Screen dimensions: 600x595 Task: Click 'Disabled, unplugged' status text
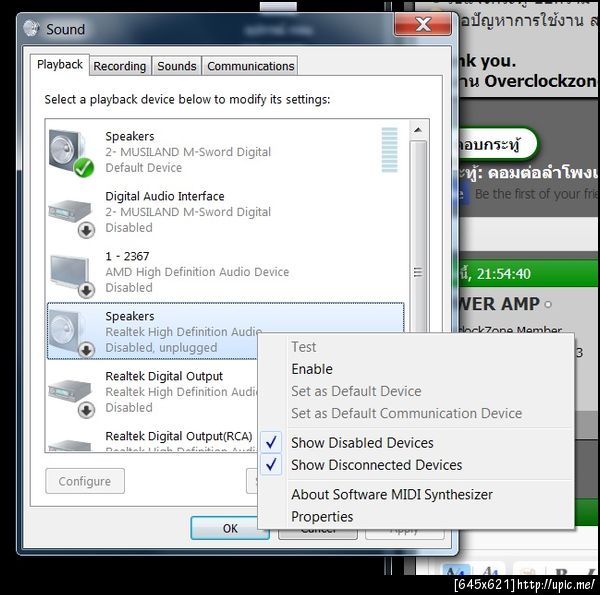pos(161,348)
